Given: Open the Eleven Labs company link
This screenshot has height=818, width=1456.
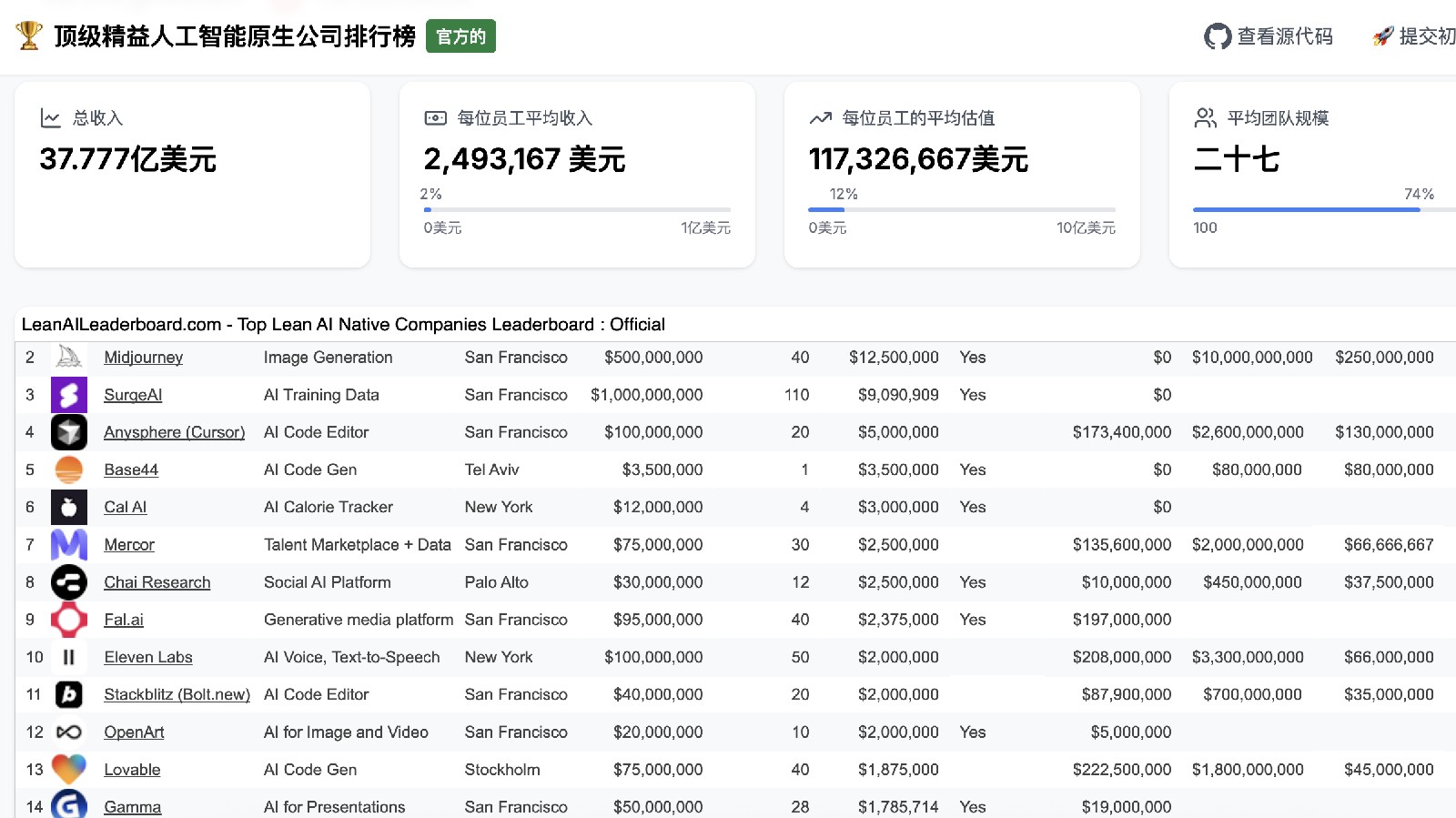Looking at the screenshot, I should pos(147,657).
